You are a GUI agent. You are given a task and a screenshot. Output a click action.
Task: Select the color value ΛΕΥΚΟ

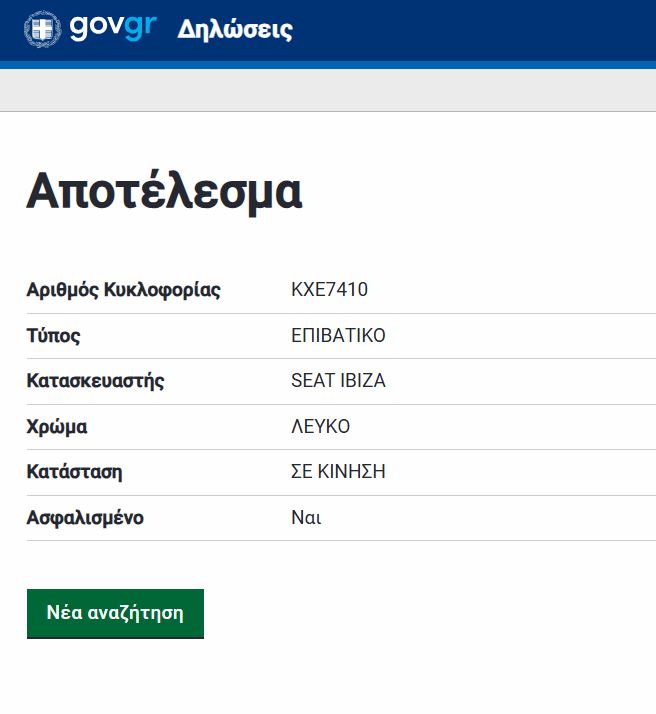click(x=320, y=427)
